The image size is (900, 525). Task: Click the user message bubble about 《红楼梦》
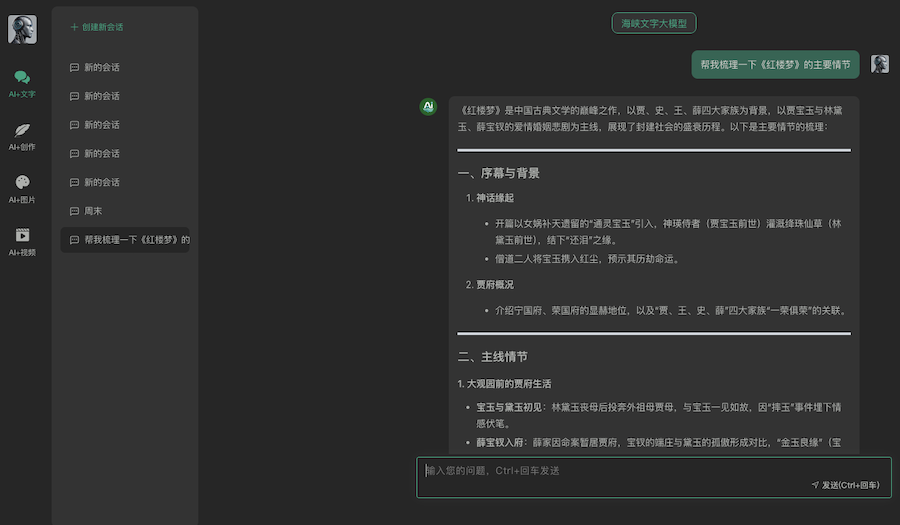pyautogui.click(x=775, y=64)
